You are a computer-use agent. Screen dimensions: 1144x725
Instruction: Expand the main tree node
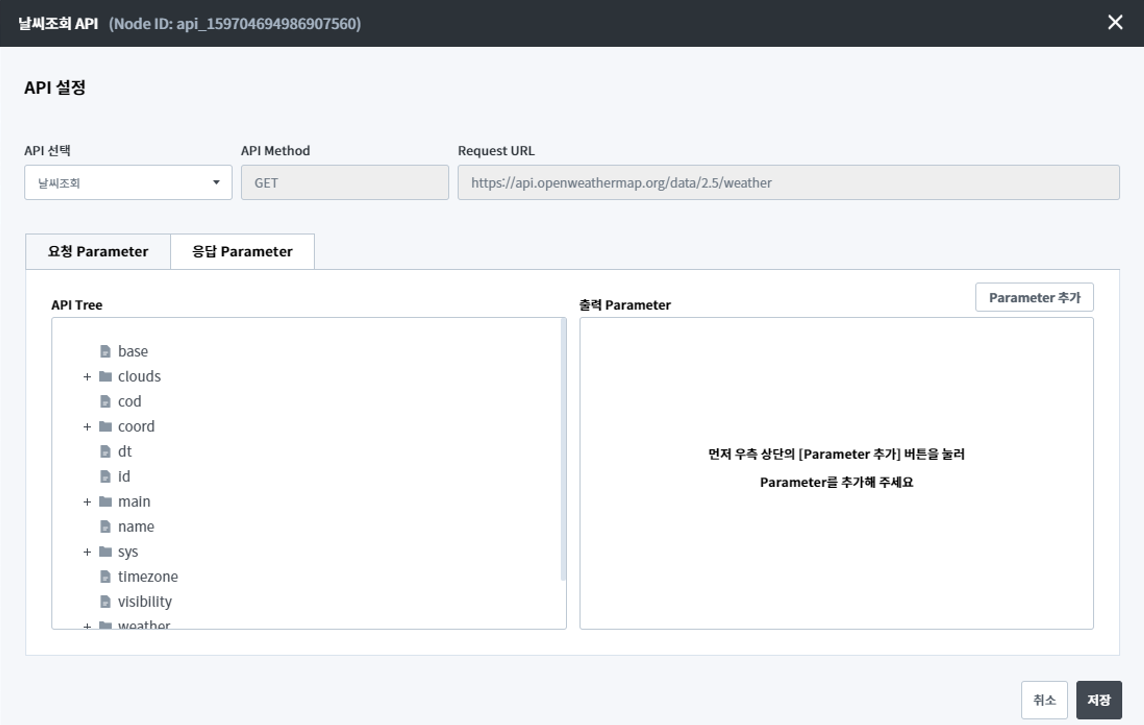click(87, 502)
